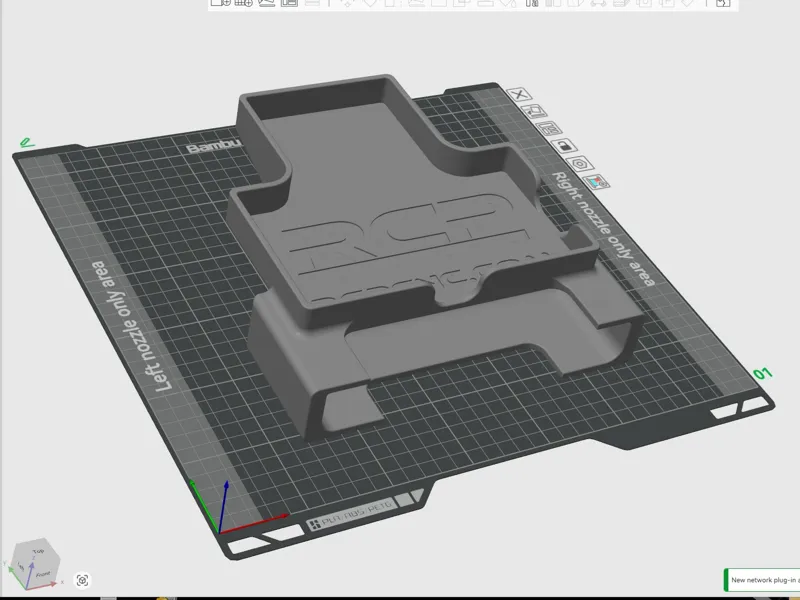Click the Add plate grid icon in top toolbar
The width and height of the screenshot is (800, 600).
pos(243,3)
